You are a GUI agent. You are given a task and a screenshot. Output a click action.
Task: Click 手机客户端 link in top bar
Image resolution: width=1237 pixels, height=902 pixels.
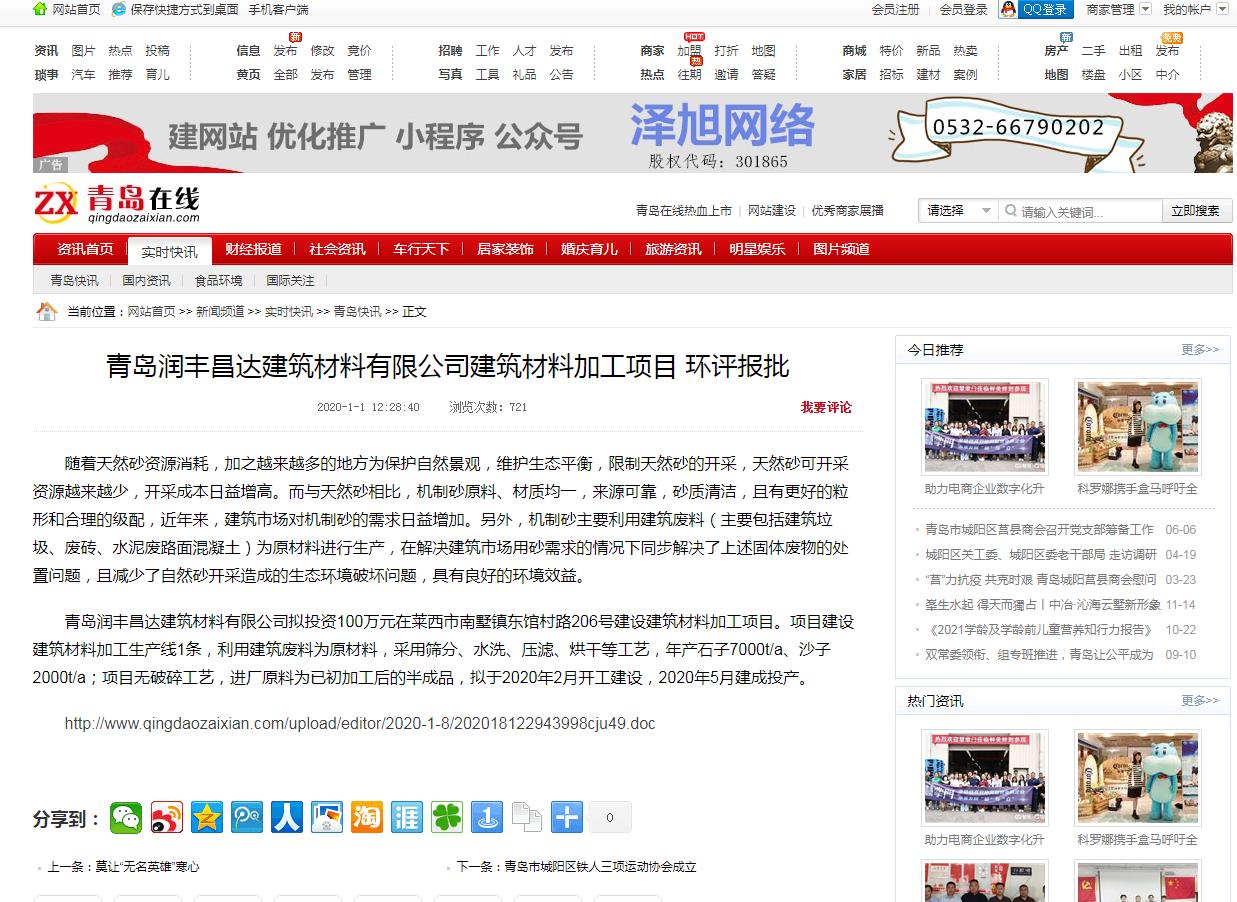278,9
